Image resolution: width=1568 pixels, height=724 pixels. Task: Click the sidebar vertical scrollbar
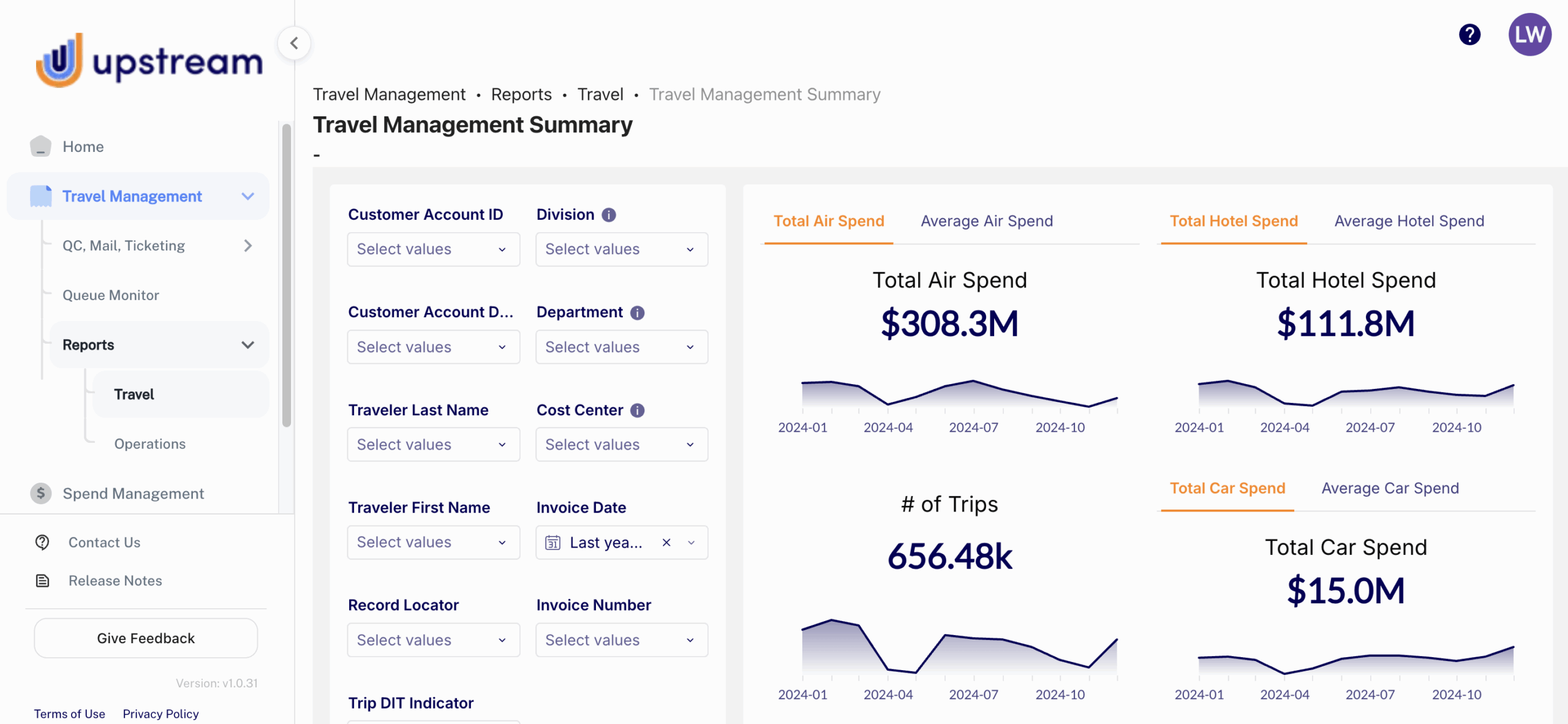(x=286, y=276)
